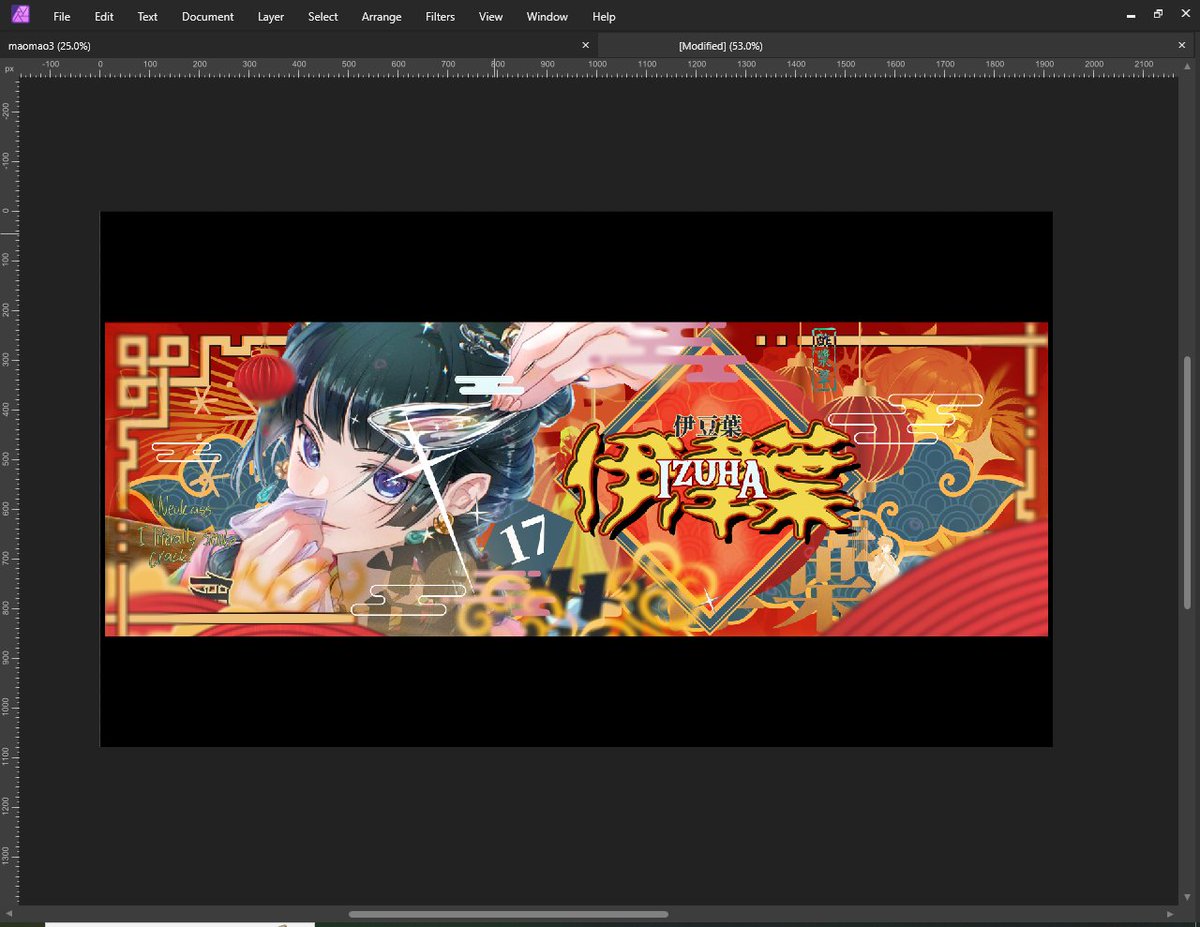1200x927 pixels.
Task: Click the horizontal scrollbar thumb
Action: coord(508,913)
